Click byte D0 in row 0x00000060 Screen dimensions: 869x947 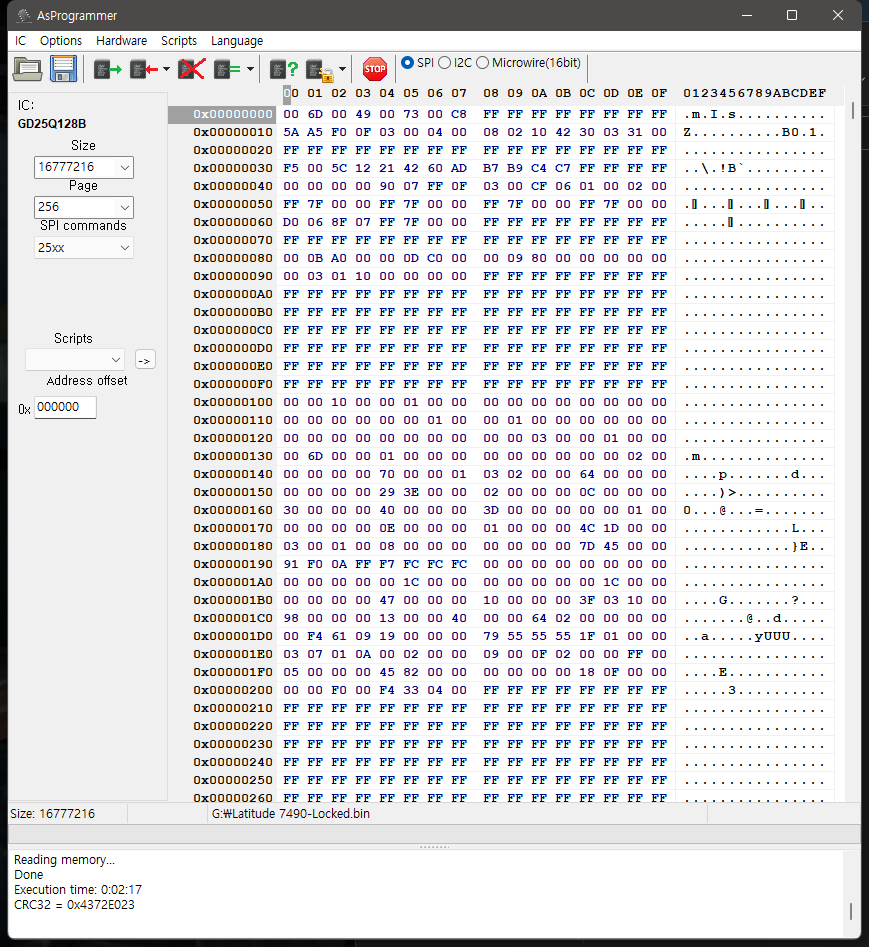[x=291, y=222]
